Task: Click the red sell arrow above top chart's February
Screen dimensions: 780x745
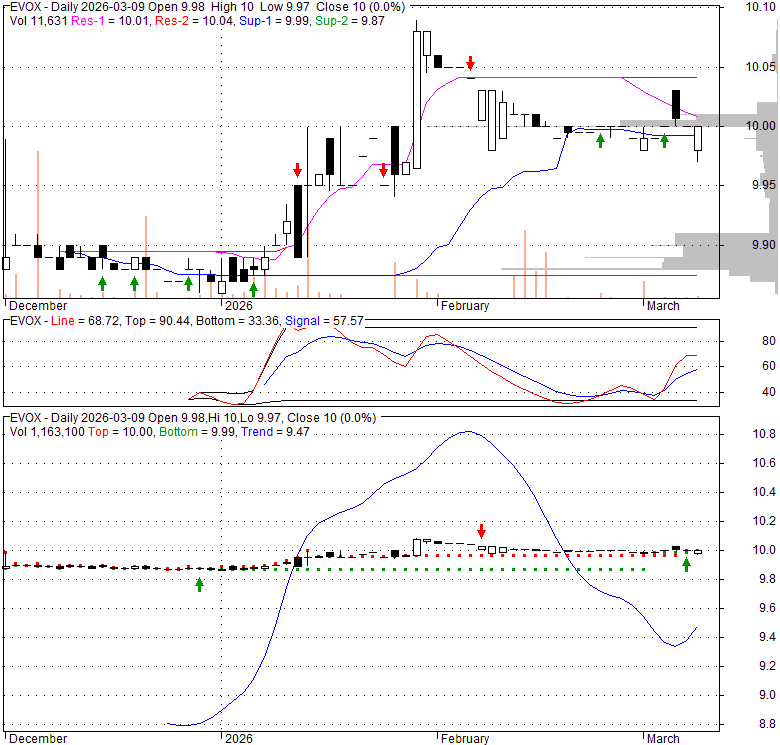Action: [x=471, y=63]
